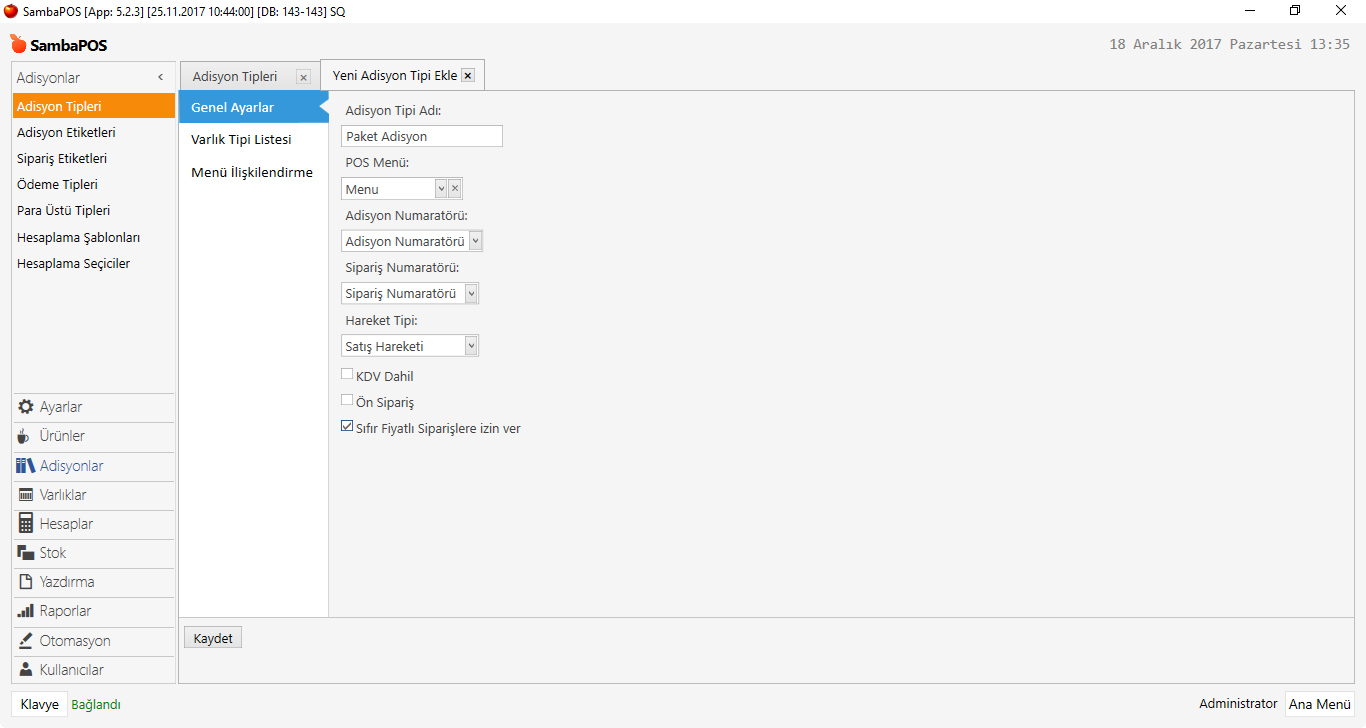
Task: Open Hesaplar via the calculator icon
Action: pos(26,524)
